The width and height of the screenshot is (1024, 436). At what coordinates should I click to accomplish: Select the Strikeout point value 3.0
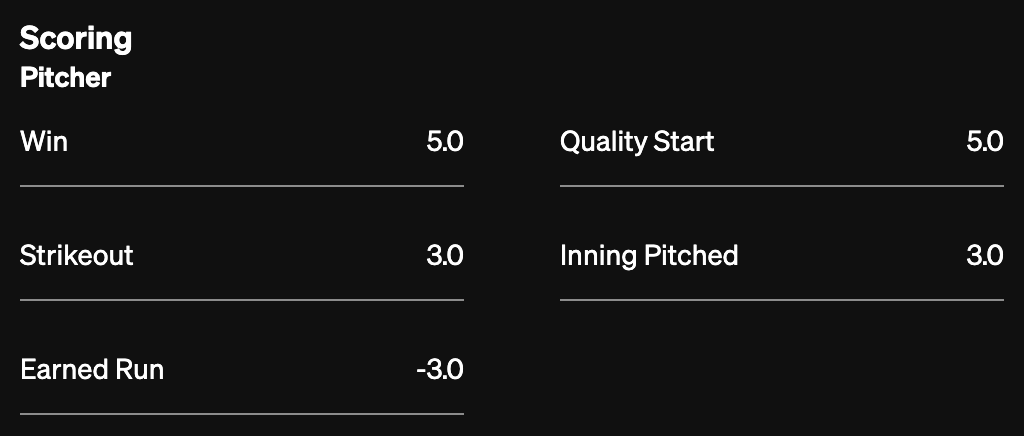click(445, 255)
